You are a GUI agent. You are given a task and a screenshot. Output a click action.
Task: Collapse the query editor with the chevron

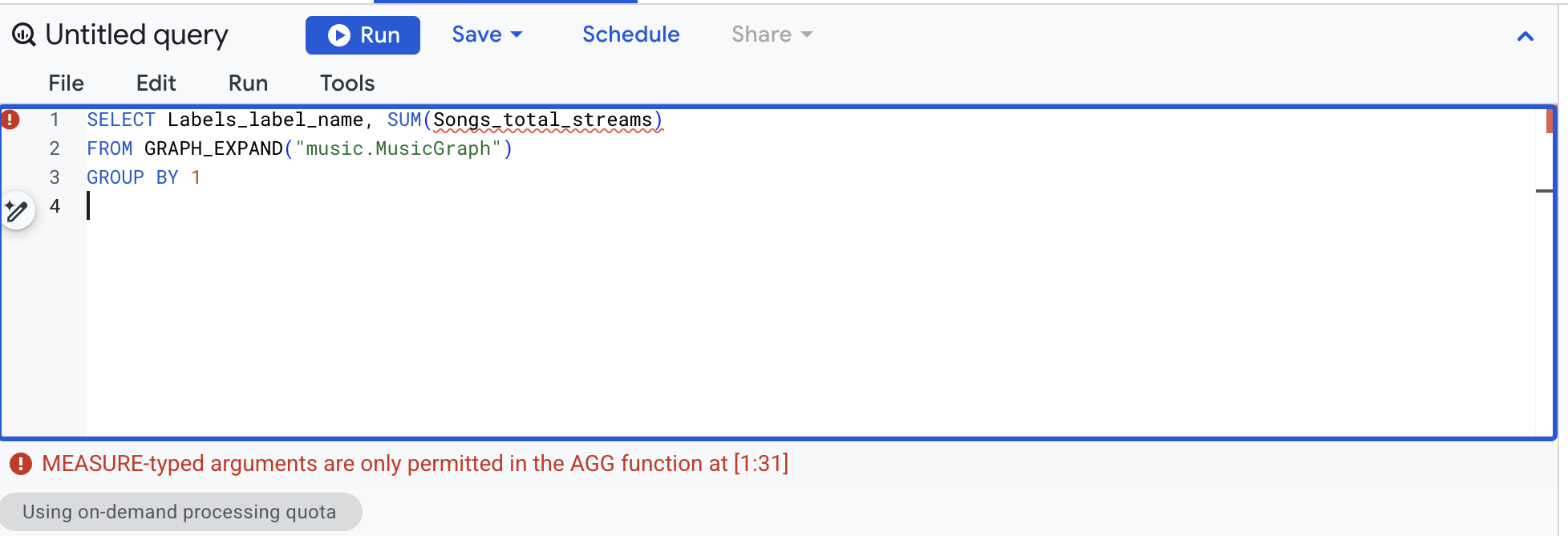(x=1525, y=36)
